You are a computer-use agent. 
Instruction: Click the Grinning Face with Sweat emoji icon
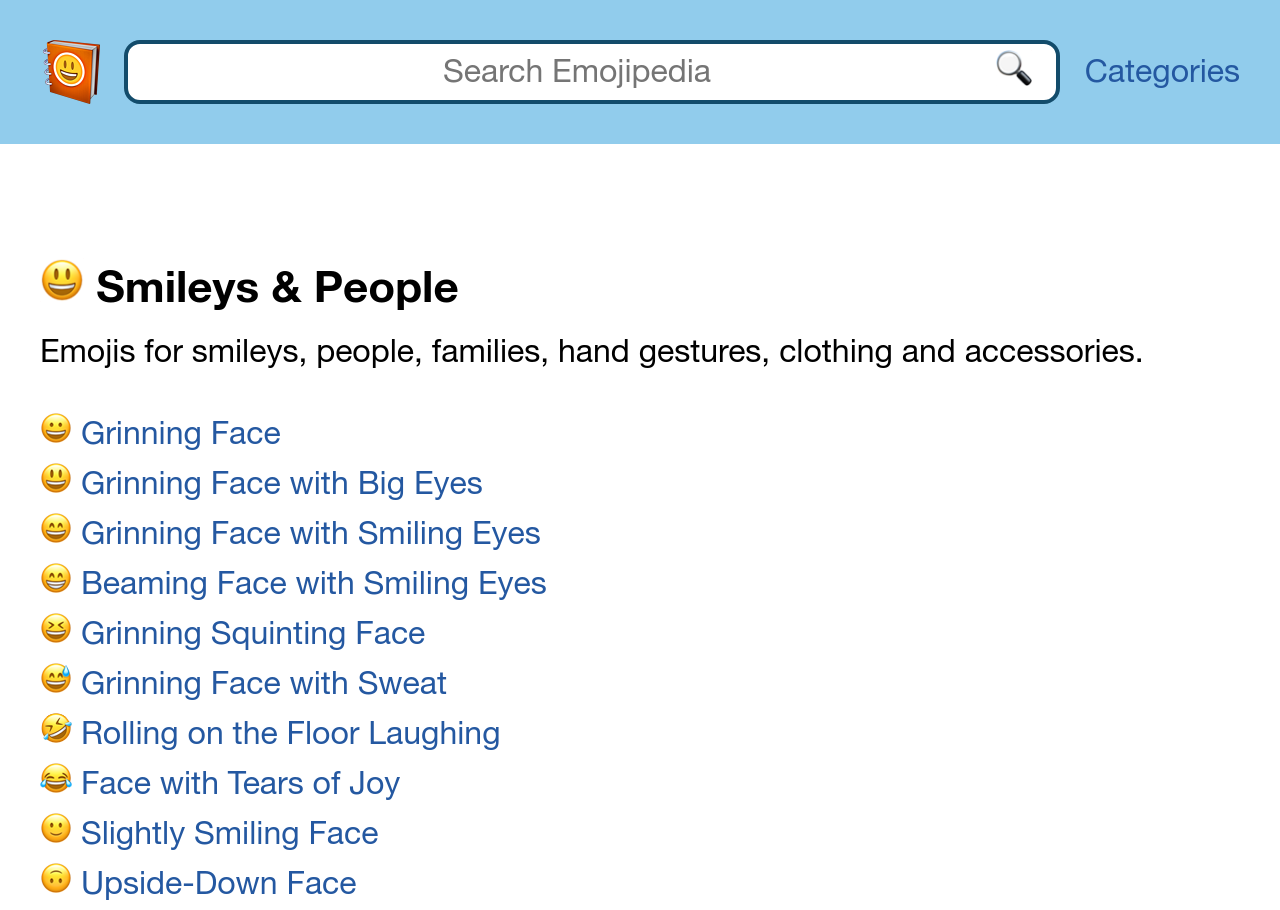pyautogui.click(x=56, y=679)
